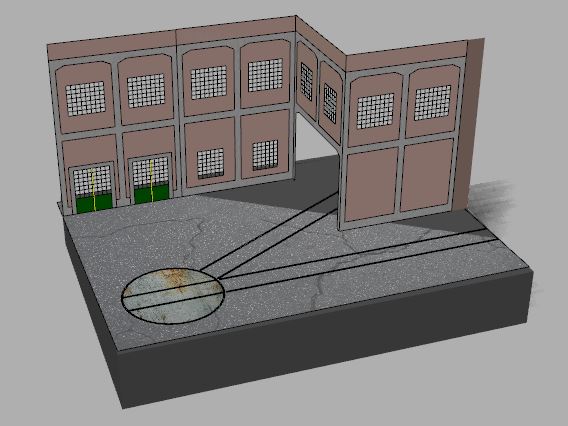Select the small lower window beside the gateway
Viewport: 568px width, 426px height.
[265, 155]
